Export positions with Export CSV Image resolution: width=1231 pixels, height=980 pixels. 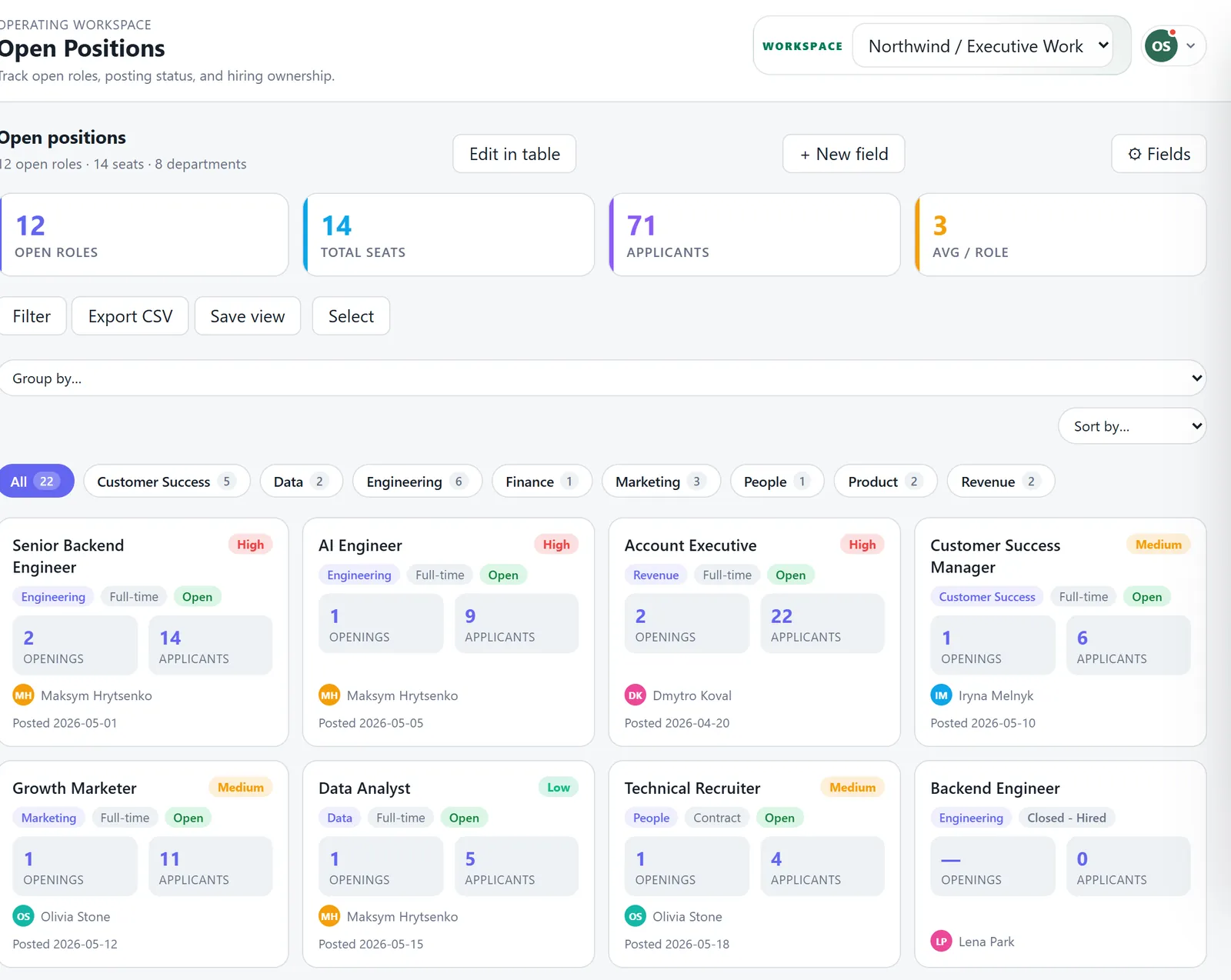130,316
